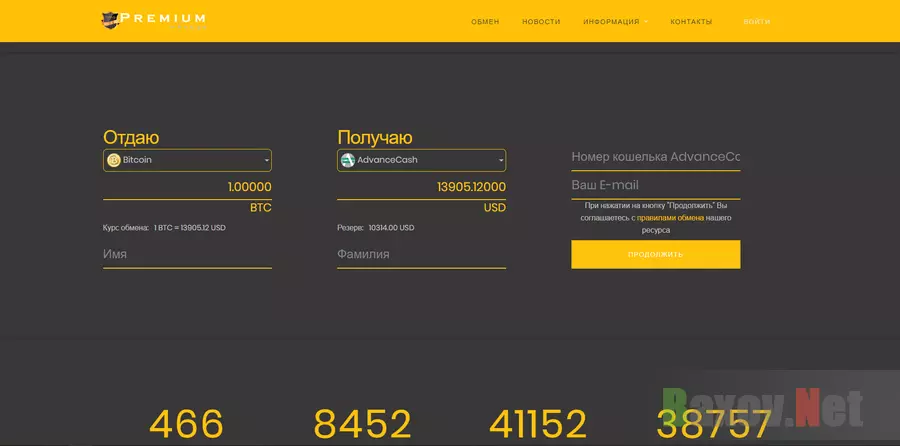Viewport: 900px width, 446px height.
Task: Click the Отдаю heading
Action: tap(131, 137)
